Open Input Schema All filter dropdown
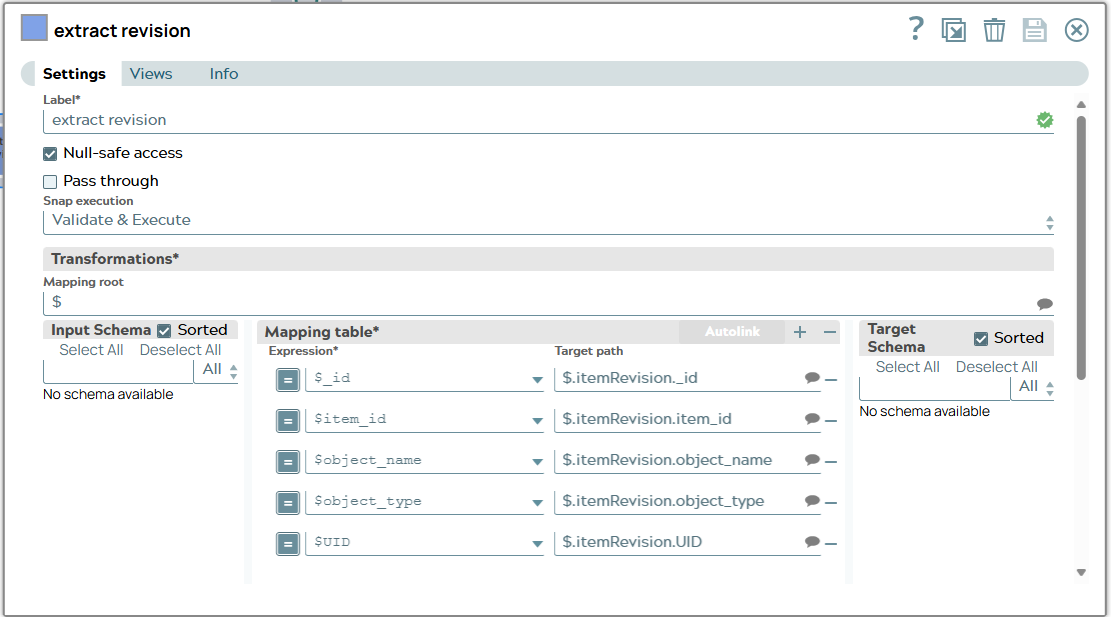 [x=217, y=370]
